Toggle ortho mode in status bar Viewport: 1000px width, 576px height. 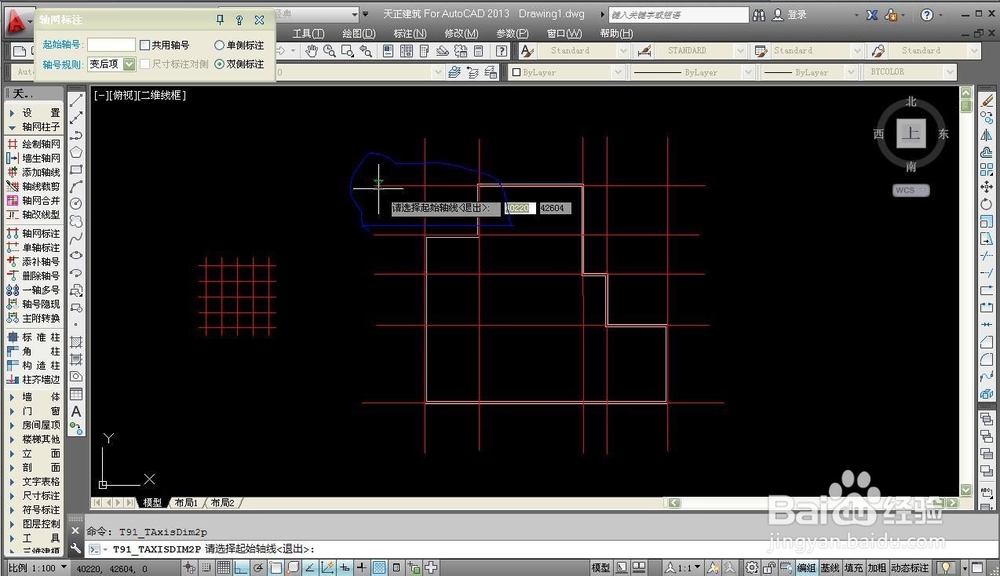click(240, 567)
